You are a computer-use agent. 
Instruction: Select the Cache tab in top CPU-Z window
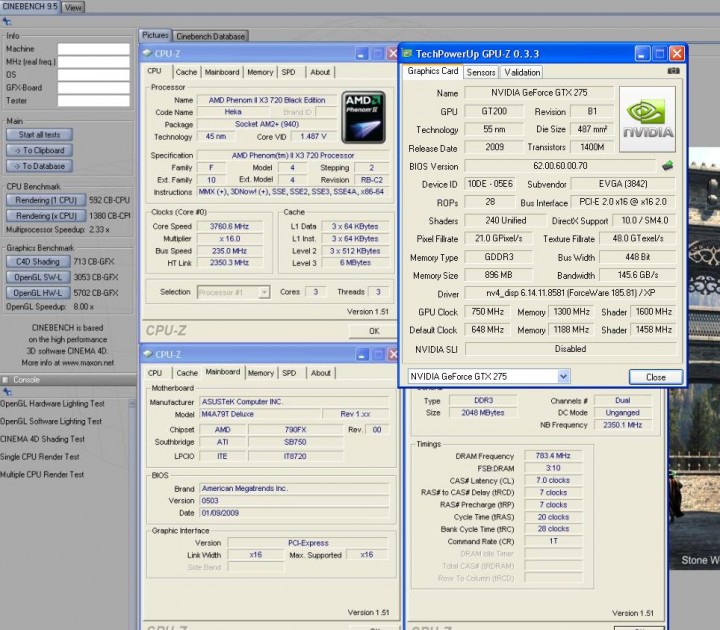186,72
